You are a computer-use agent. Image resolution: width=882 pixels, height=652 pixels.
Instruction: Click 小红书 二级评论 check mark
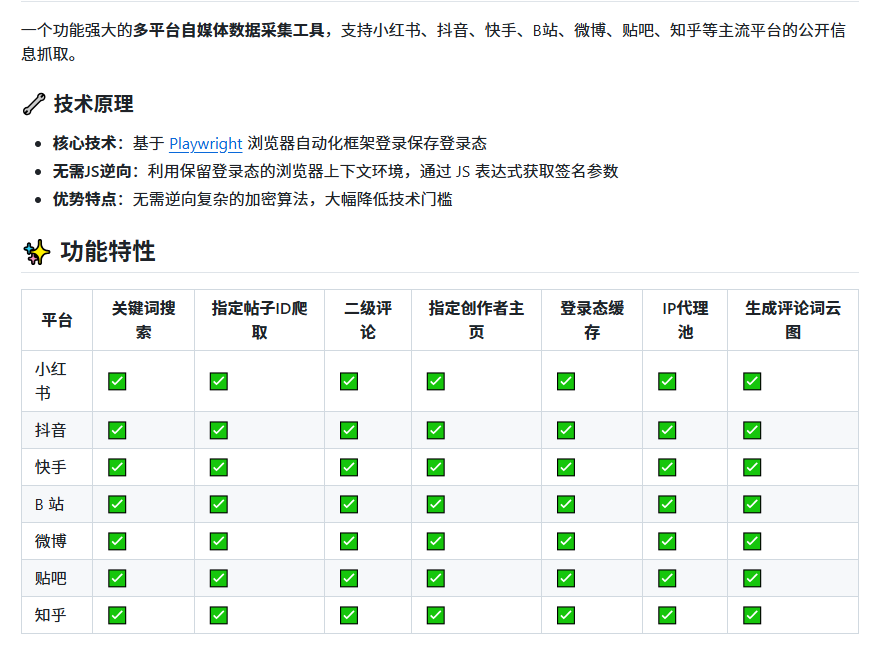pos(349,381)
